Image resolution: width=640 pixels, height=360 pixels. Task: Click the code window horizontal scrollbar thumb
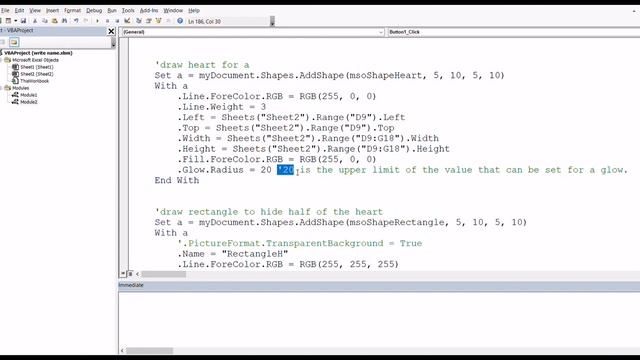coord(164,274)
